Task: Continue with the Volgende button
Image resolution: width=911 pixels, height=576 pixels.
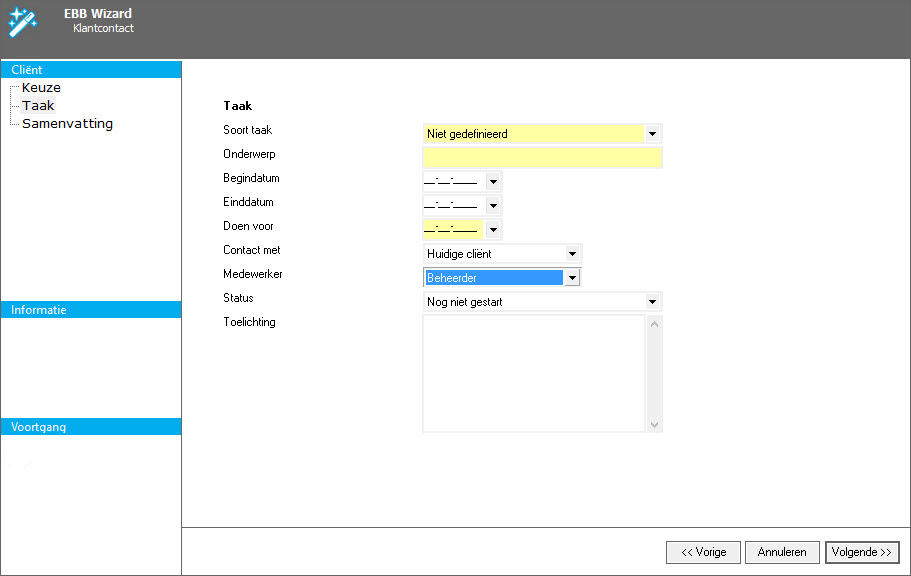Action: (862, 552)
